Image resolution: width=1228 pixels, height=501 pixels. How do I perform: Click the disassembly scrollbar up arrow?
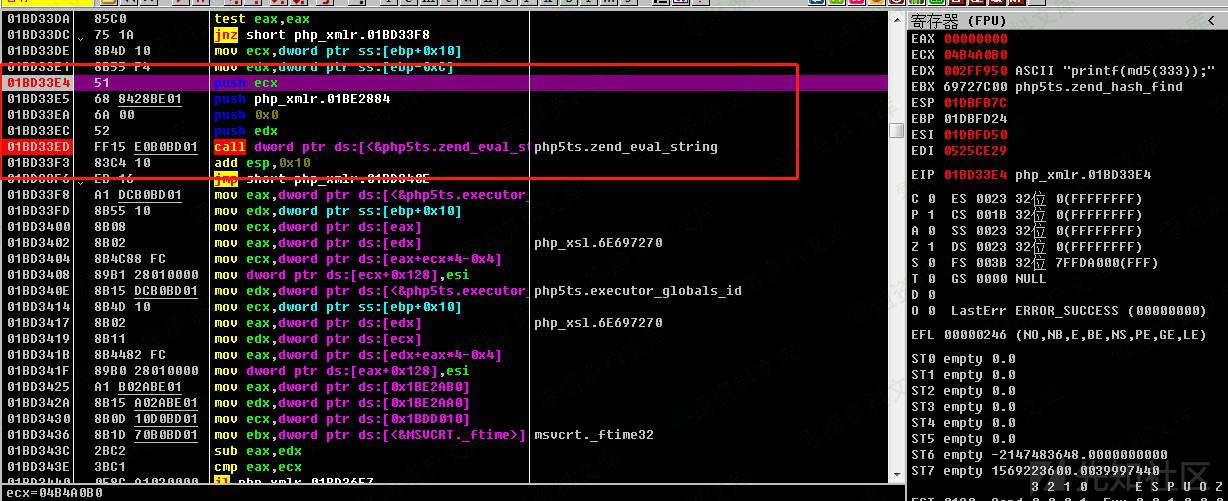pos(896,19)
